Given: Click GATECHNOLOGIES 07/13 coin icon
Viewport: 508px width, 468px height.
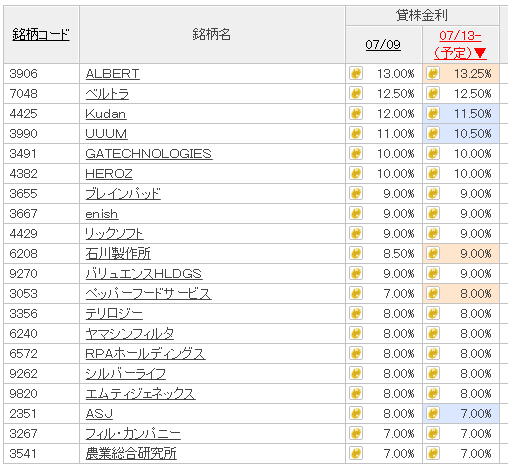Looking at the screenshot, I should coord(433,153).
